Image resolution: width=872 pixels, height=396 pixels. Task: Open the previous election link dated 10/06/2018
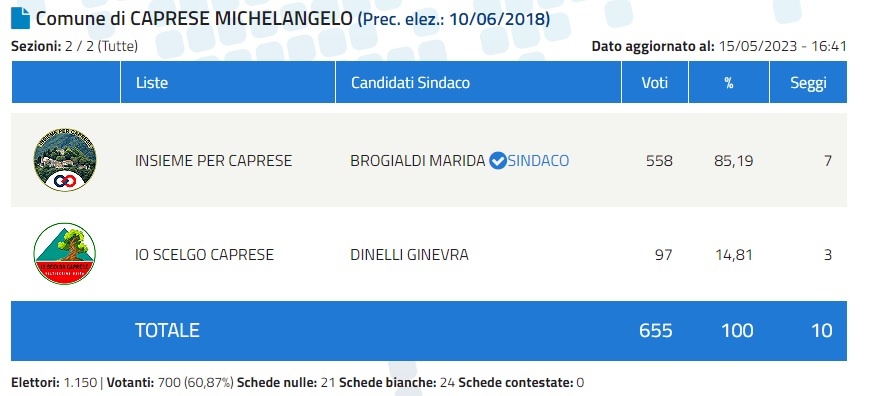(454, 19)
